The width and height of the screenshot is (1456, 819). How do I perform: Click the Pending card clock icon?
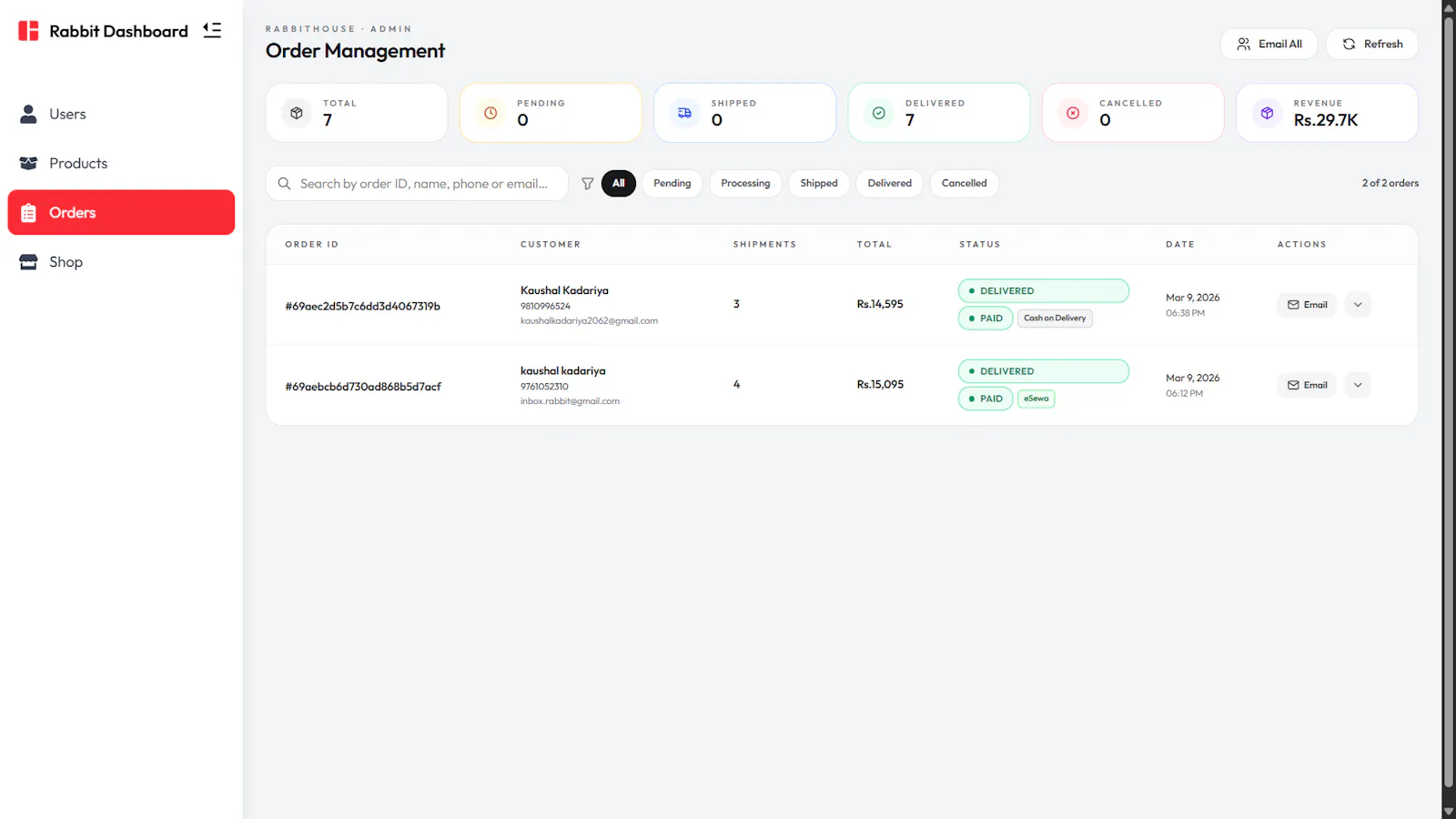click(490, 113)
